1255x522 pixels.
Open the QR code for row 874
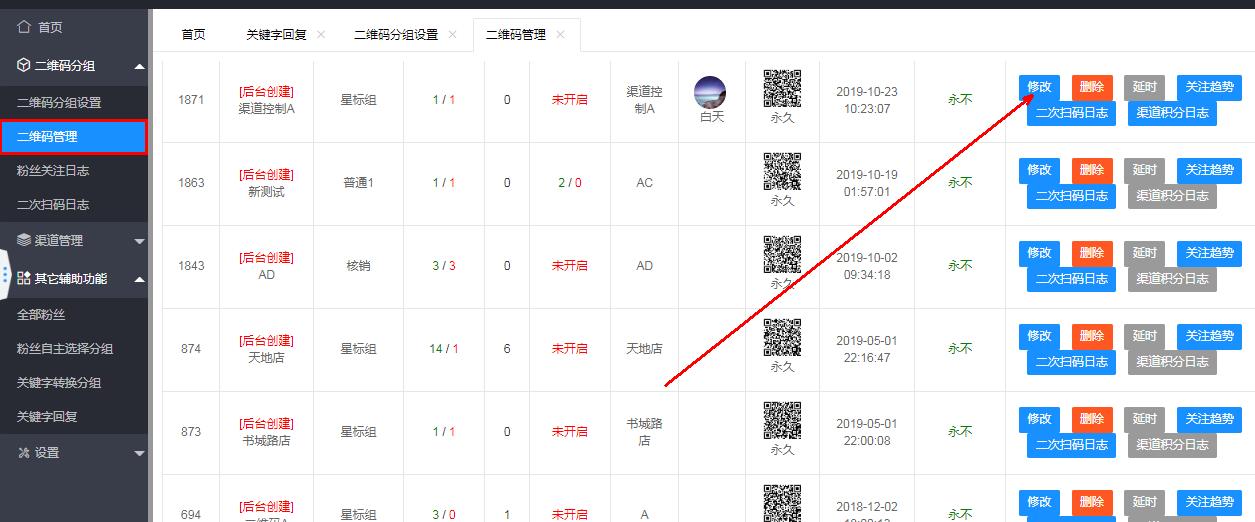782,338
